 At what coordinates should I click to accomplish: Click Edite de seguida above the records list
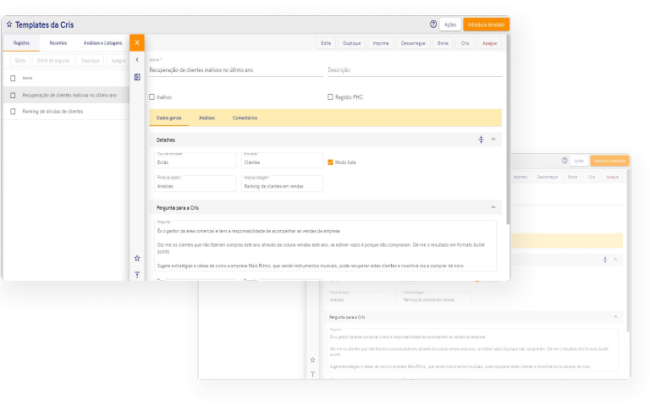coord(53,60)
